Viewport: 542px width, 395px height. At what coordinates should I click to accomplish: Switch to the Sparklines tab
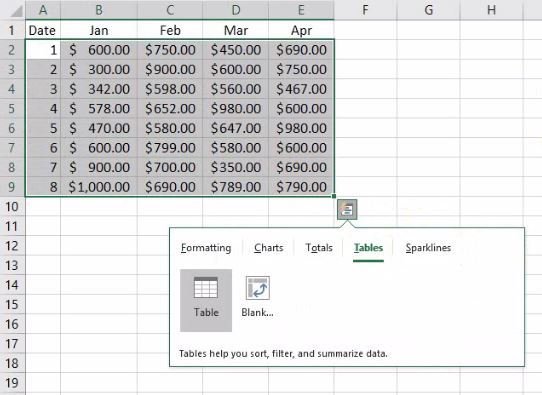(x=428, y=248)
